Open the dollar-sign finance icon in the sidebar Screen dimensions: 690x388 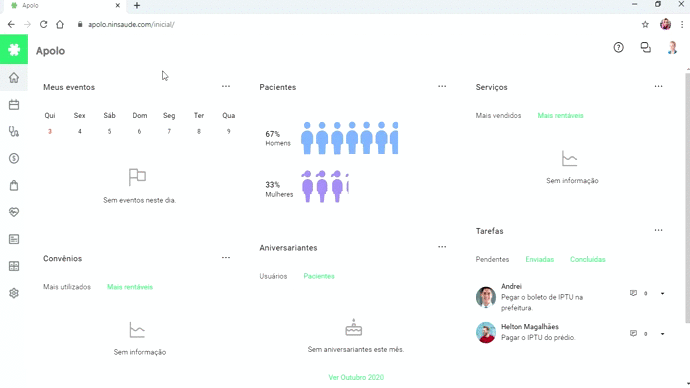[14, 158]
